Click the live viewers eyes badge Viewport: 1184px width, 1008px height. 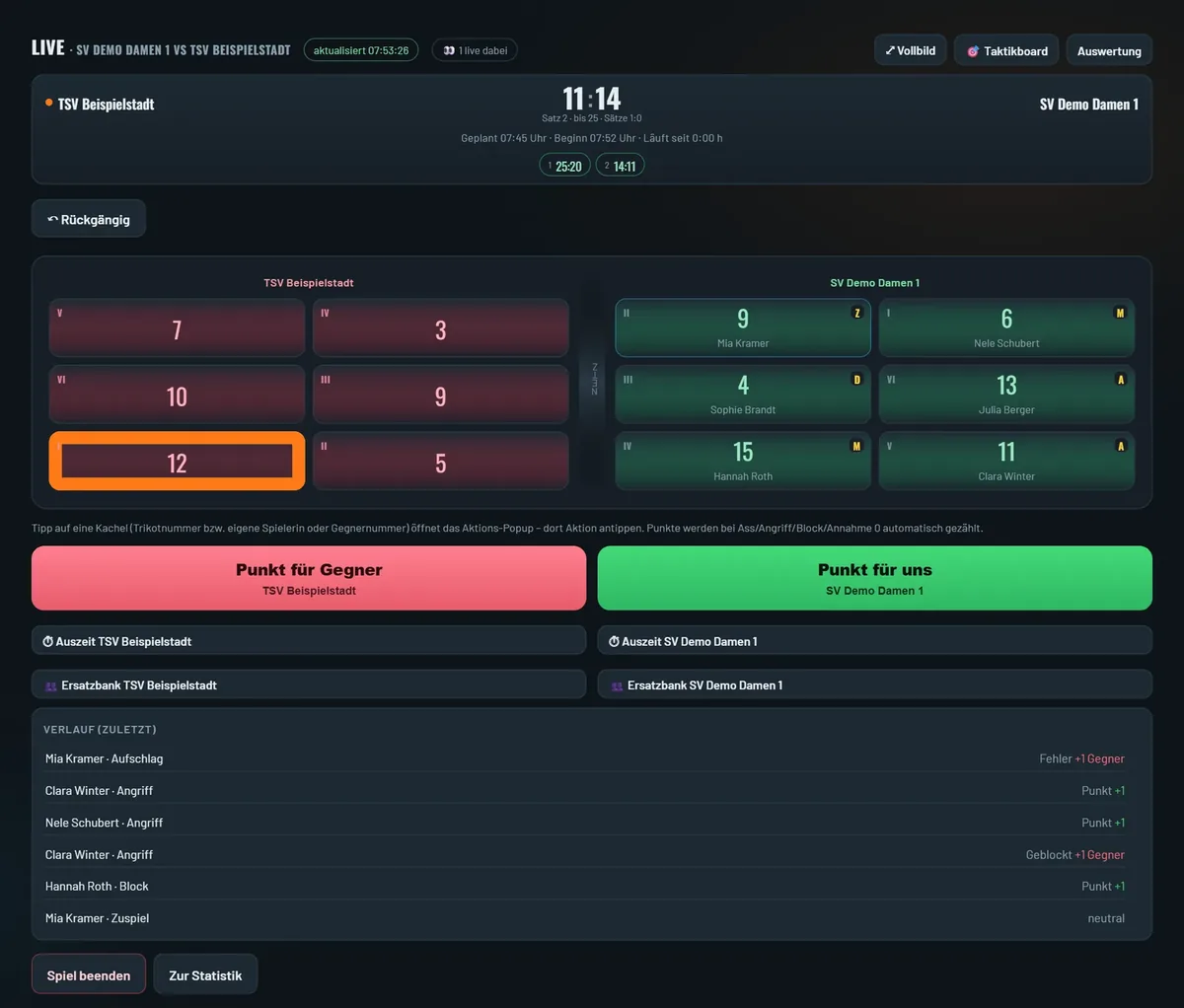click(475, 50)
